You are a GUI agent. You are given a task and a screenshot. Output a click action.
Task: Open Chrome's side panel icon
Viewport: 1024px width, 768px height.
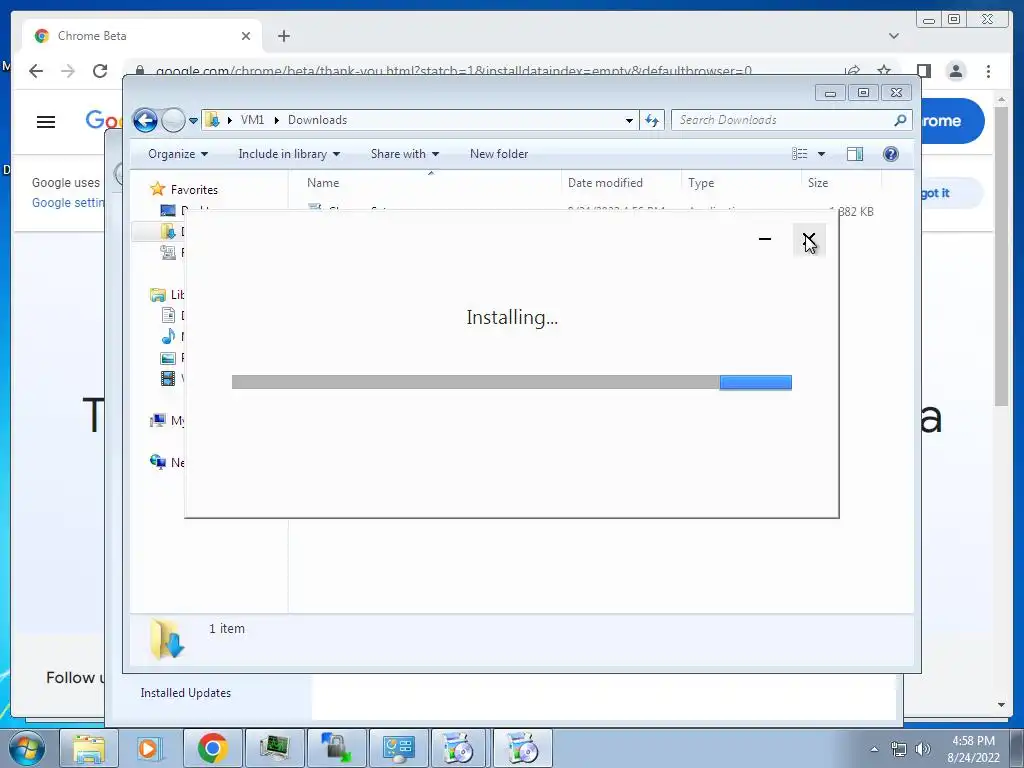(x=923, y=71)
